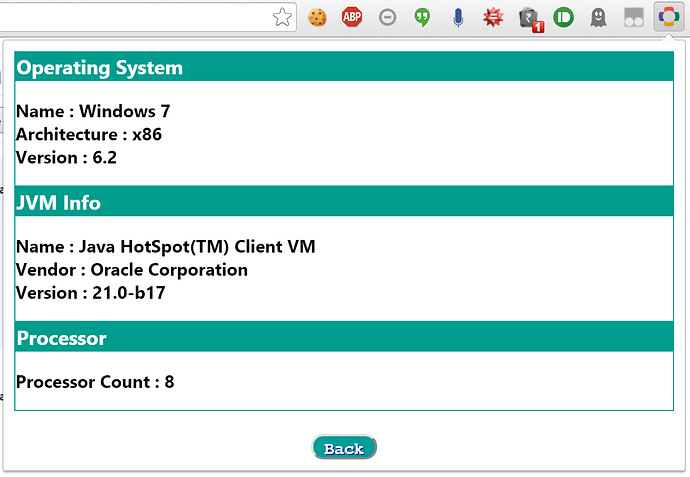The width and height of the screenshot is (690, 477).
Task: Open the green Hangouts quote extension
Action: point(422,18)
